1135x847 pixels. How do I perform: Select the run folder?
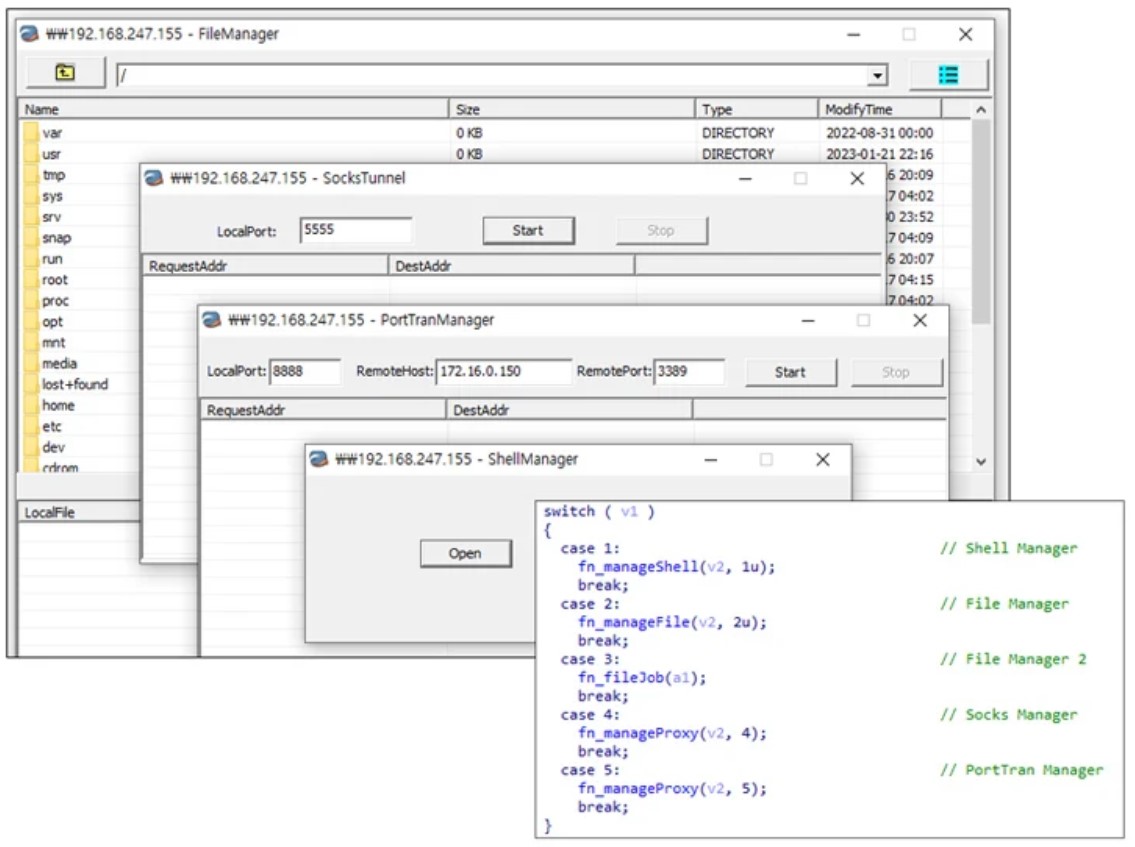coord(52,259)
